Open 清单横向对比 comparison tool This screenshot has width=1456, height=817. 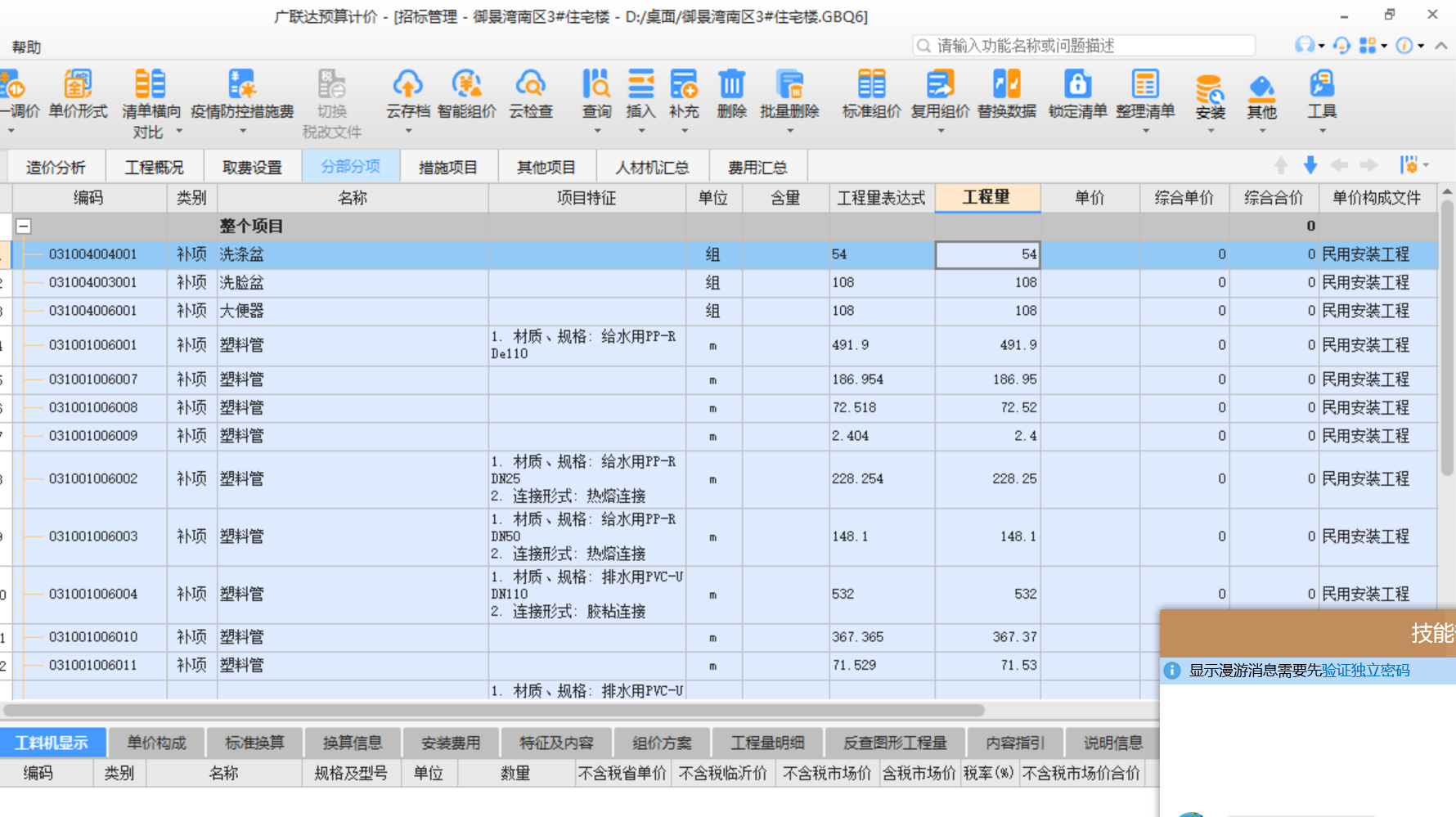coord(151,102)
